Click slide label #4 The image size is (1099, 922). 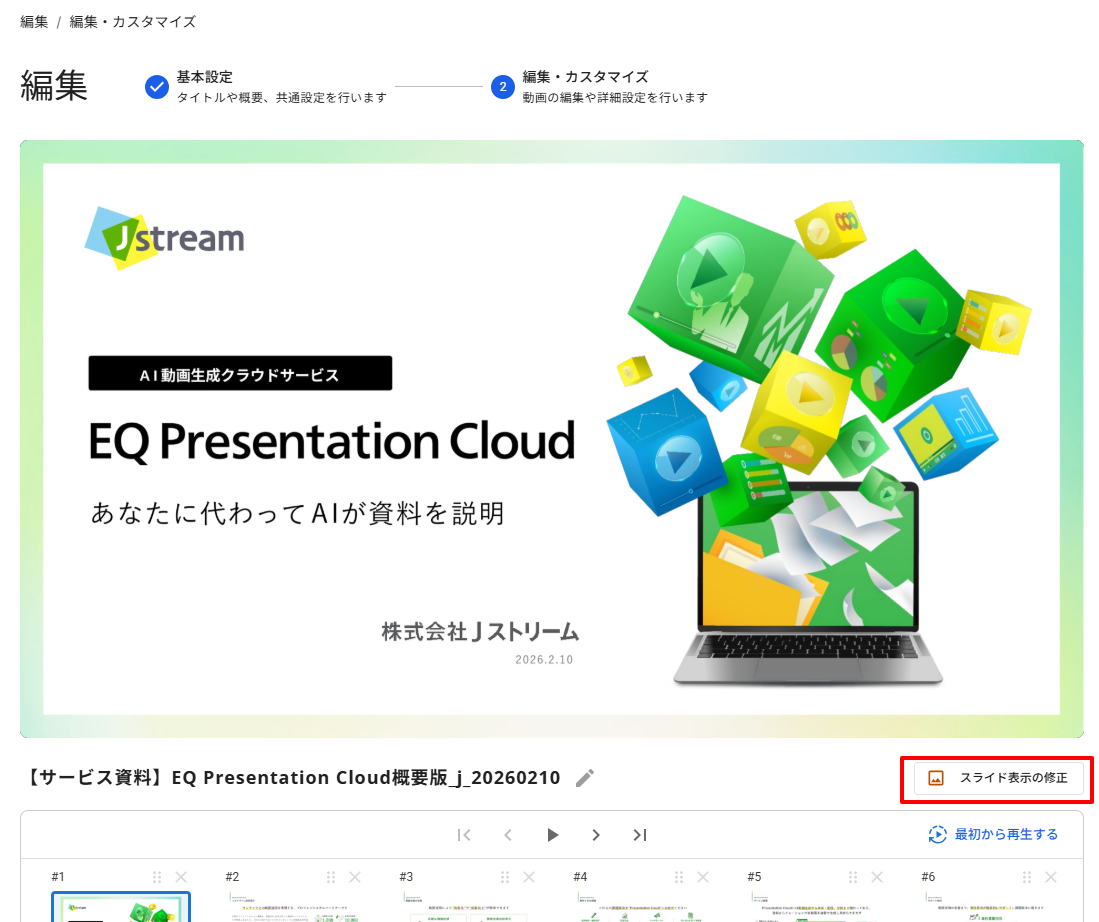coord(580,877)
